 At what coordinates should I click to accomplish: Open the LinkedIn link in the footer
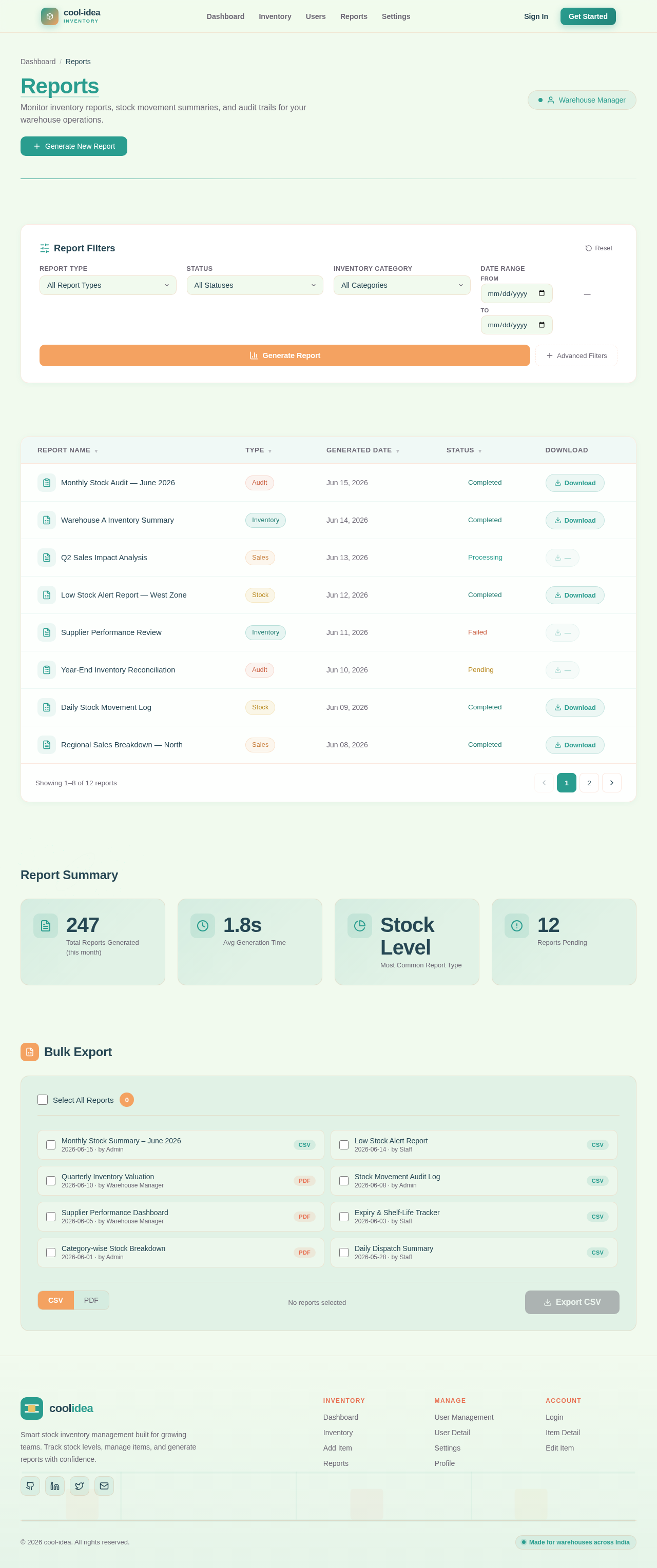pos(55,1486)
